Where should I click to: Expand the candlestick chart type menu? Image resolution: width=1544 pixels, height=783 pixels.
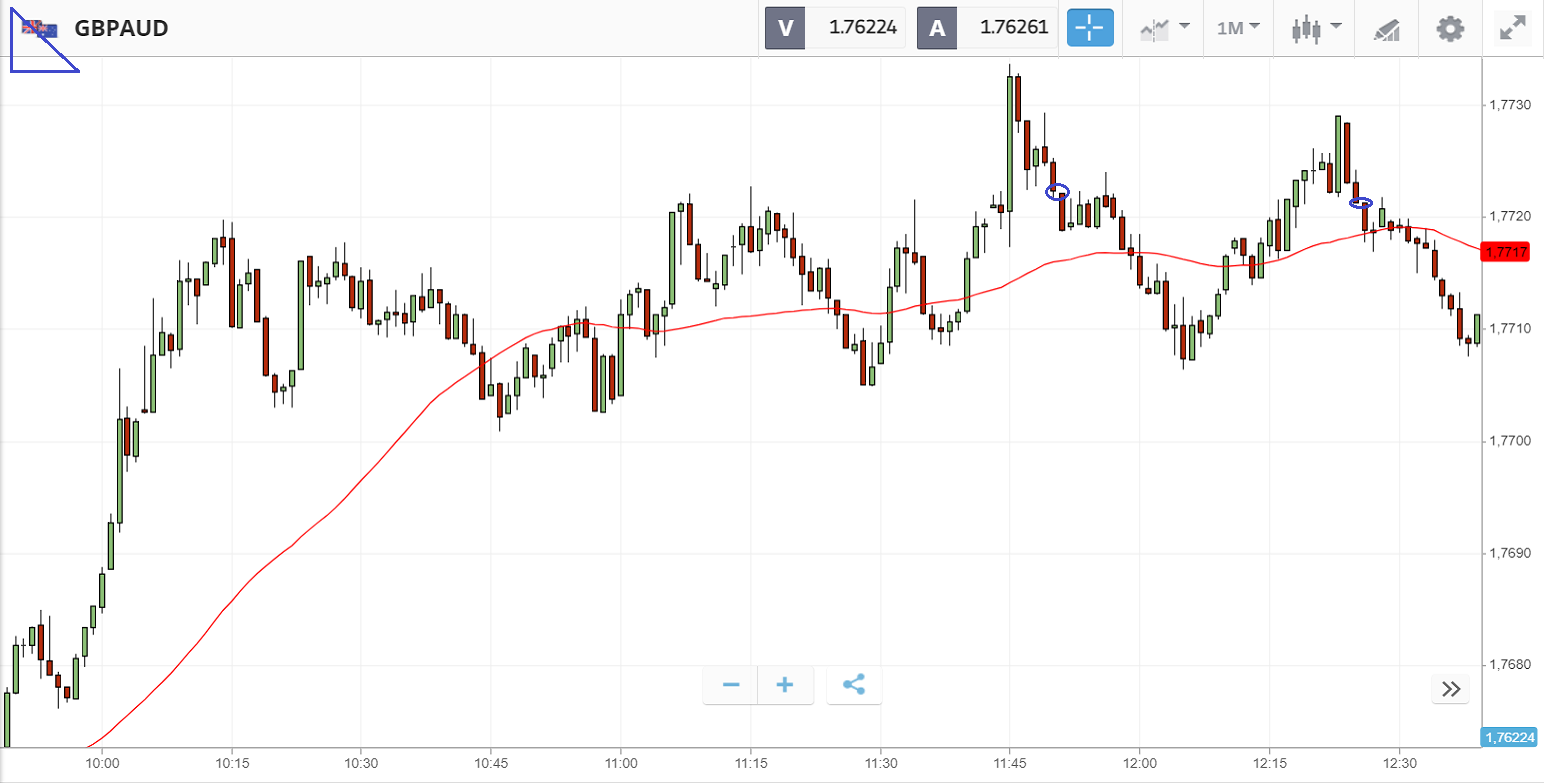click(x=1315, y=28)
